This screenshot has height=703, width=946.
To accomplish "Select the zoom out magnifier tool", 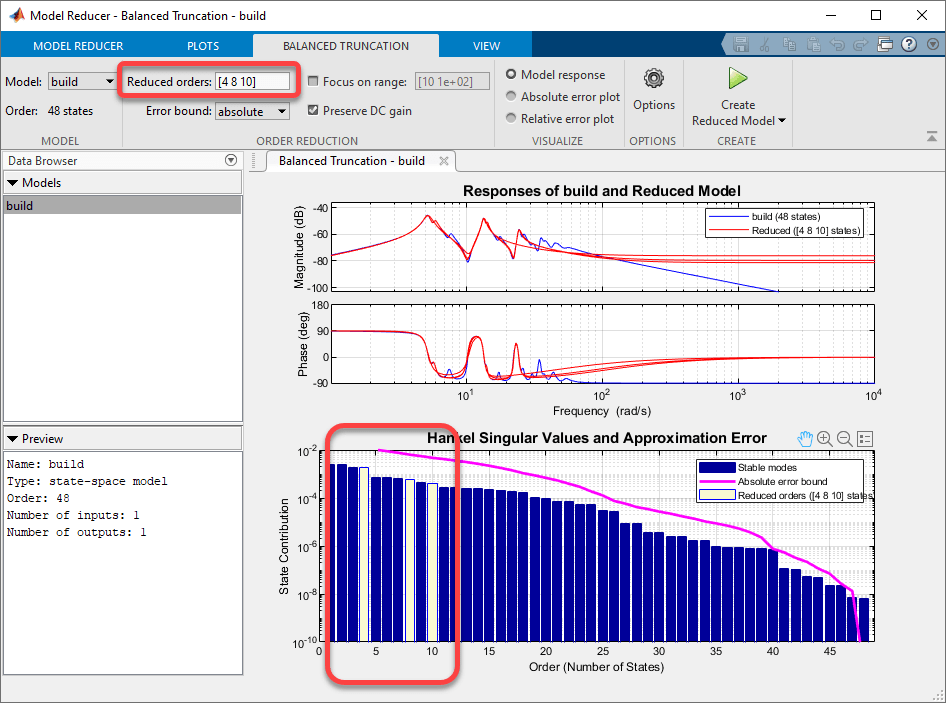I will [845, 439].
